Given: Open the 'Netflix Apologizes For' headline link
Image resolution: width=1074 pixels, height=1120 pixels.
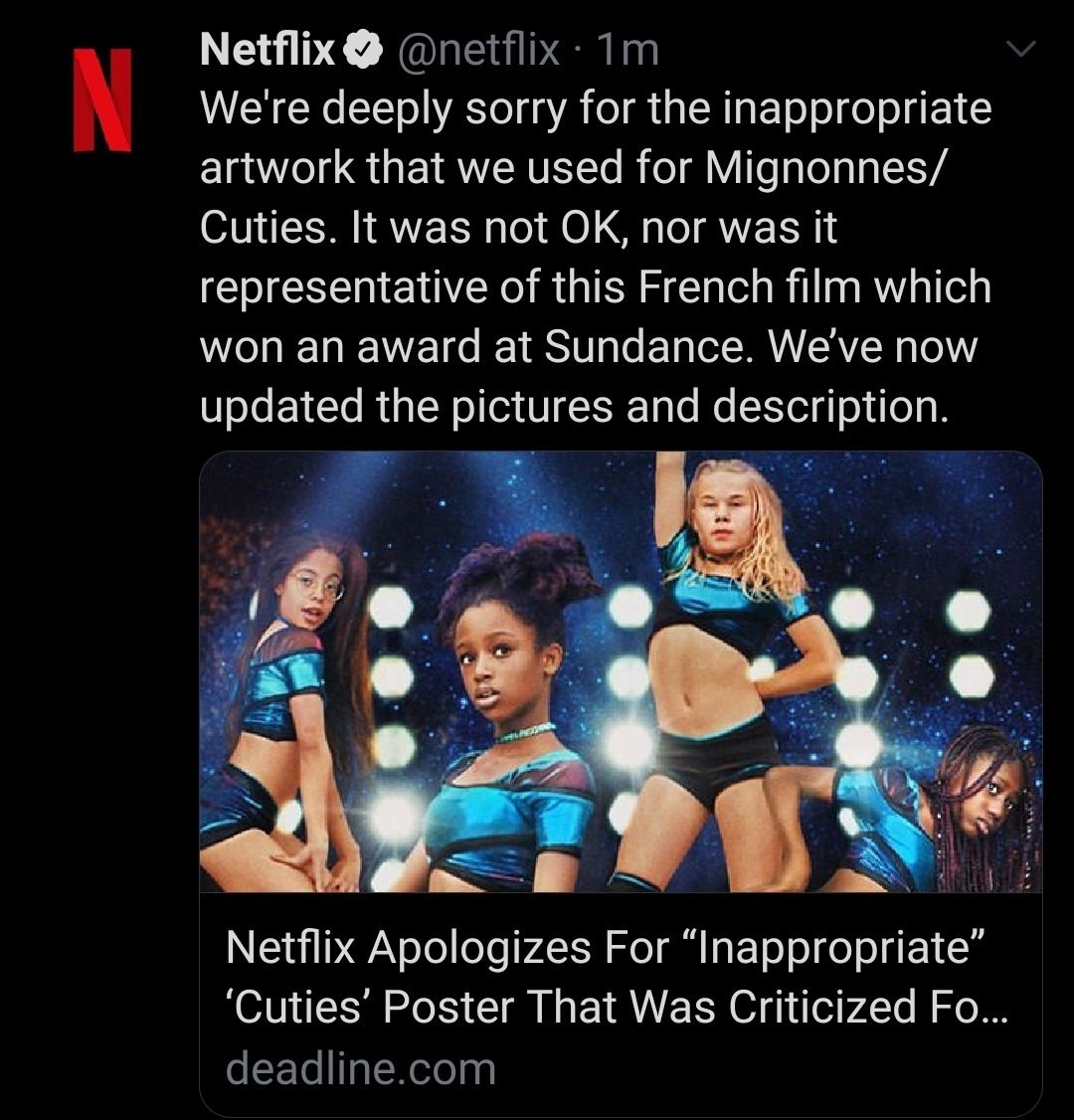Looking at the screenshot, I should (607, 977).
